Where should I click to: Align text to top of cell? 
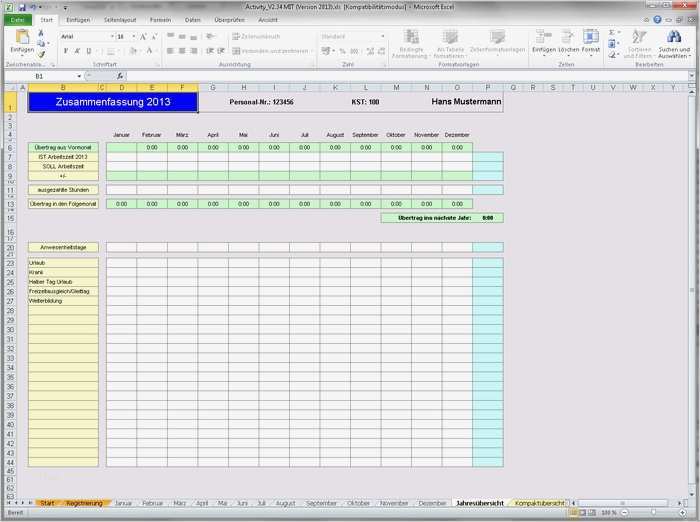171,36
